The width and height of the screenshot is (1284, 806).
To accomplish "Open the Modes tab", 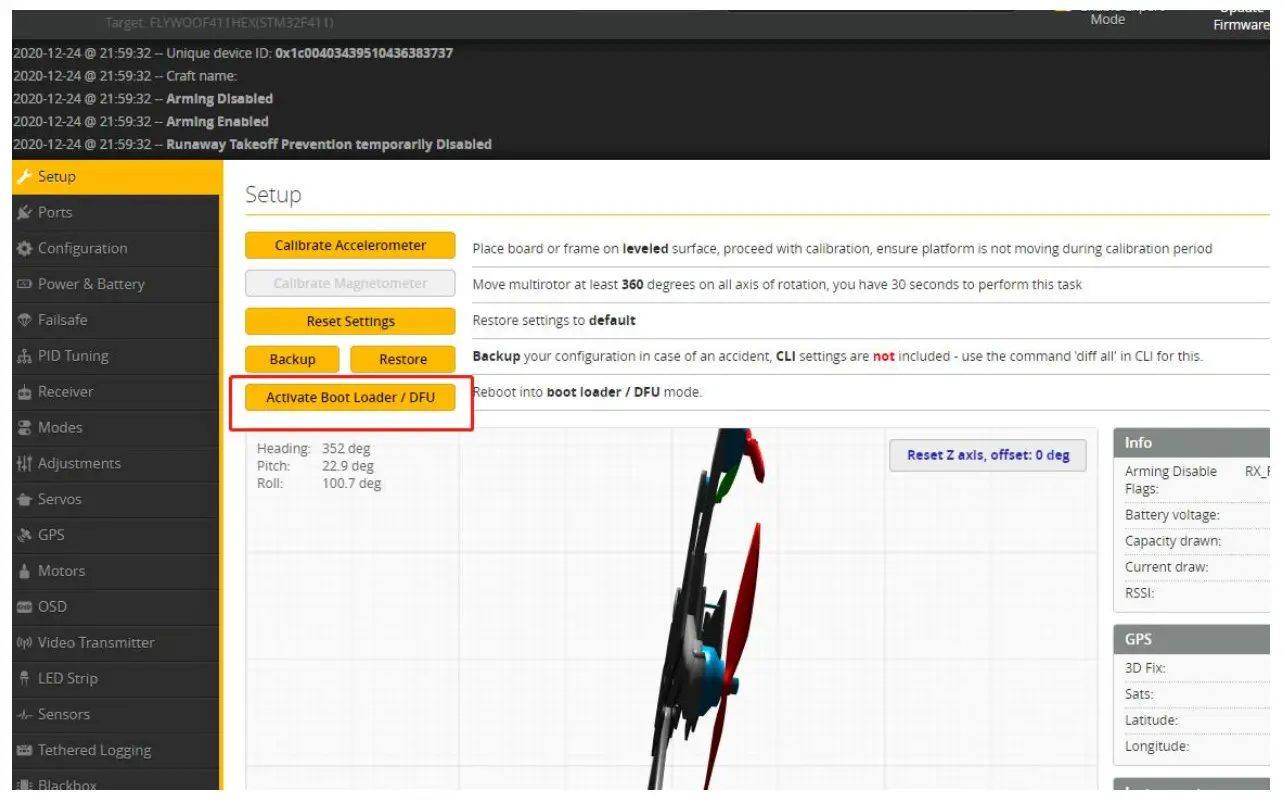I will coord(116,428).
